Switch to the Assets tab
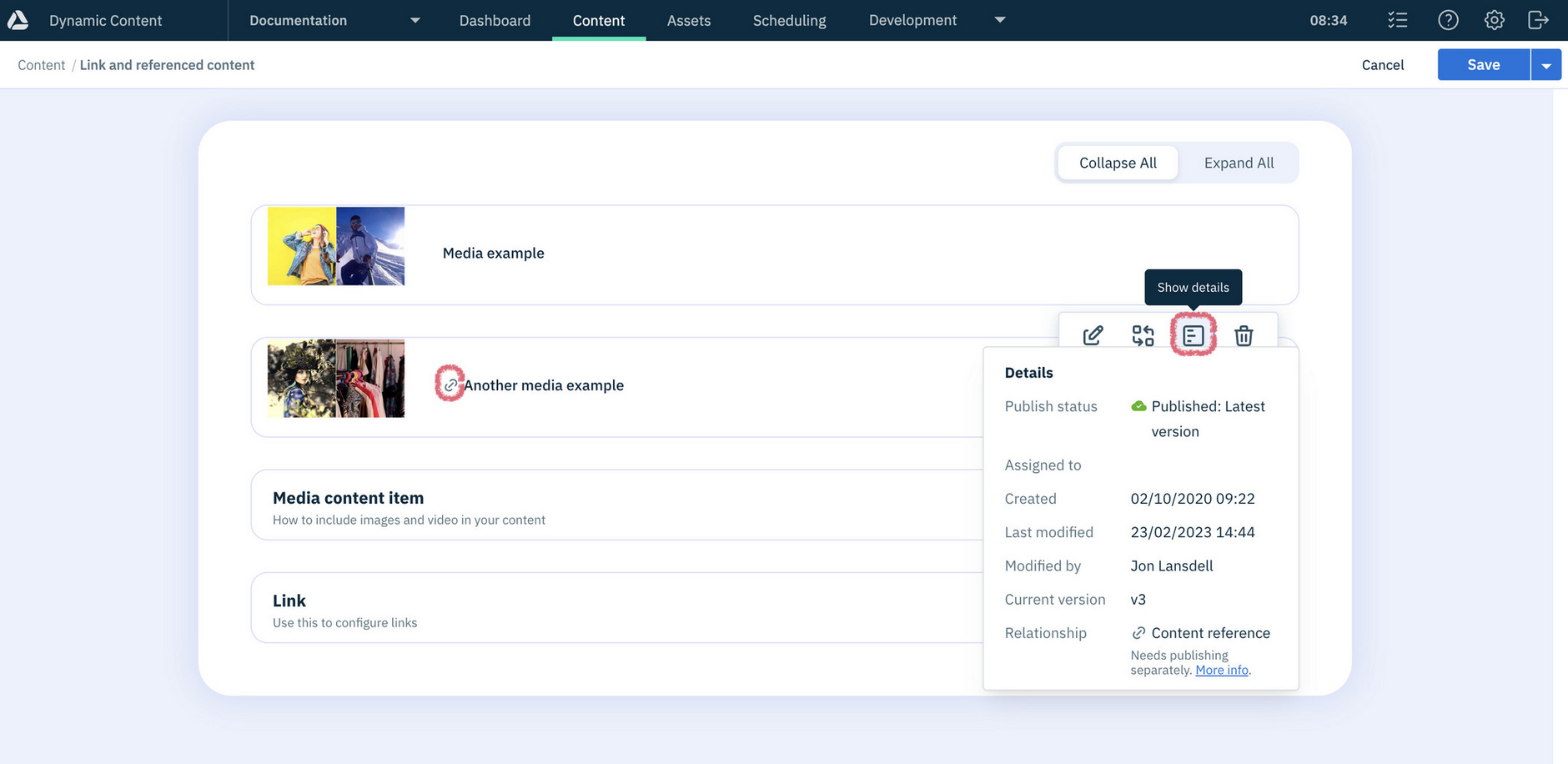The width and height of the screenshot is (1568, 764). pyautogui.click(x=689, y=20)
